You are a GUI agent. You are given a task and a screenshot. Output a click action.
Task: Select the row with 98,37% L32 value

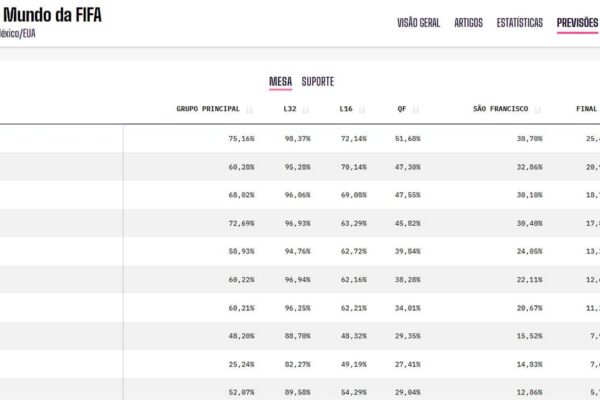click(x=300, y=139)
